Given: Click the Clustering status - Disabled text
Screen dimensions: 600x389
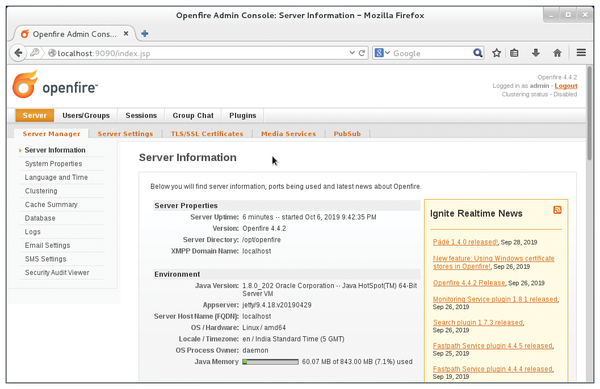Looking at the screenshot, I should 539,94.
